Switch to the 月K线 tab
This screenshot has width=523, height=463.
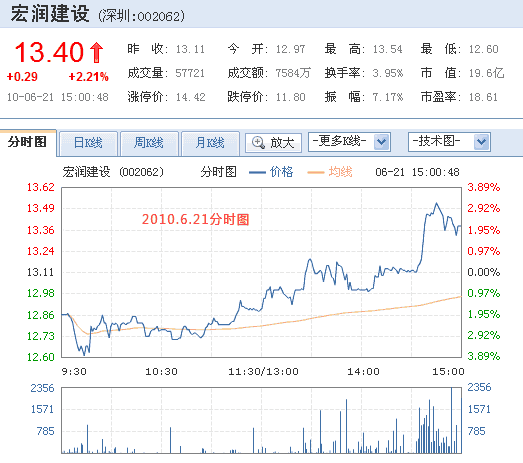(x=210, y=143)
